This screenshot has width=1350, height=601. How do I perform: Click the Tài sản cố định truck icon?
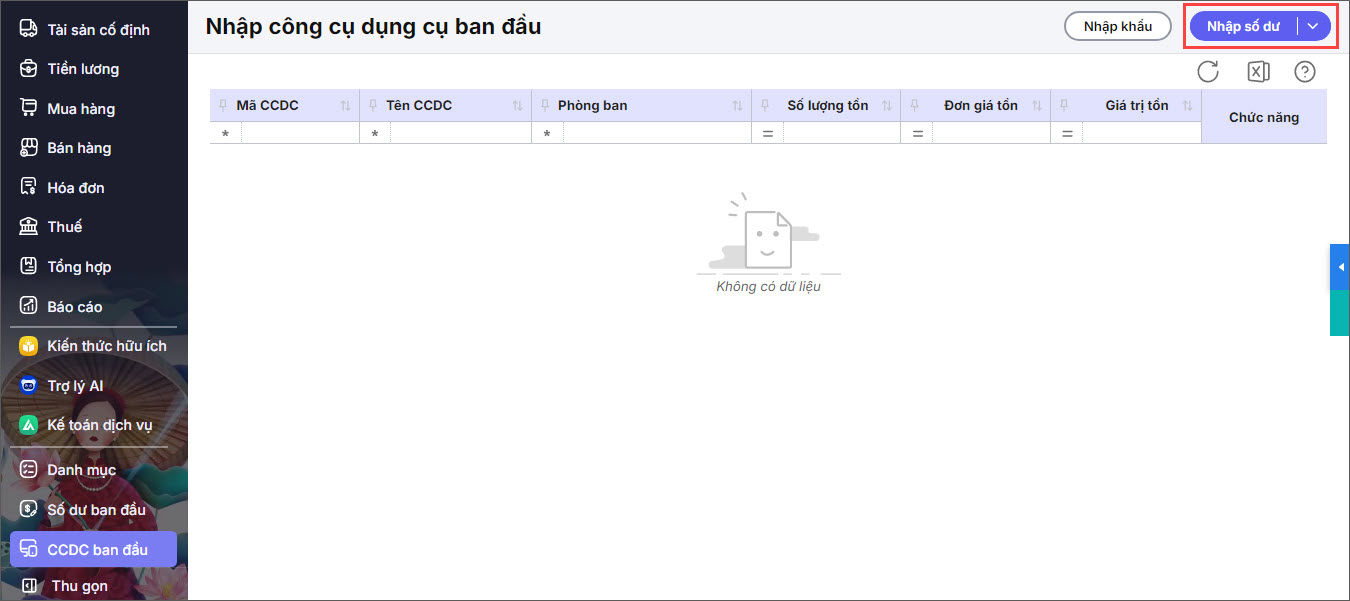29,29
